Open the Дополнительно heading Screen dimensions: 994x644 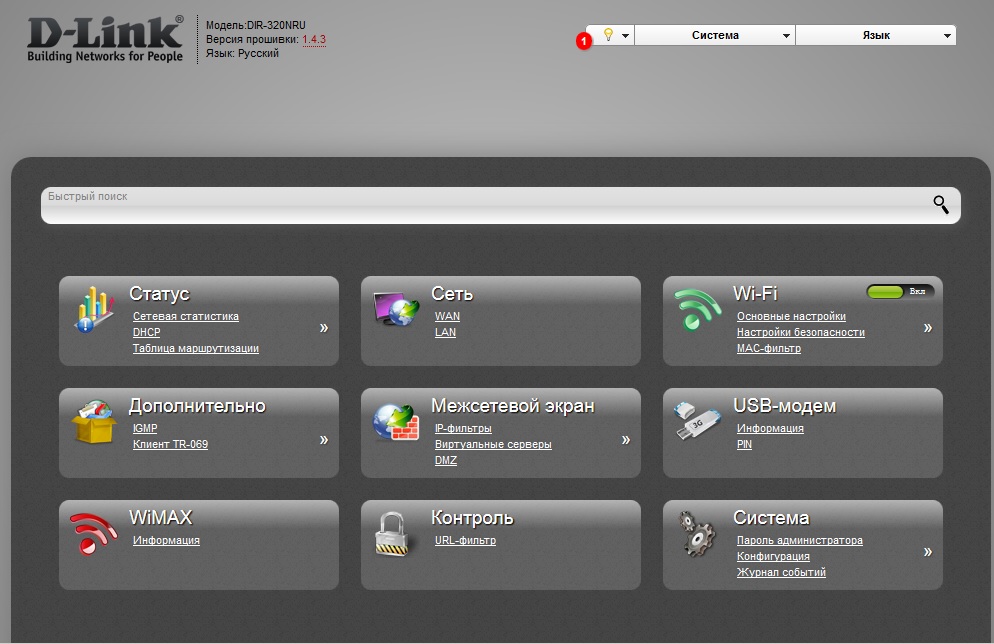[x=197, y=406]
